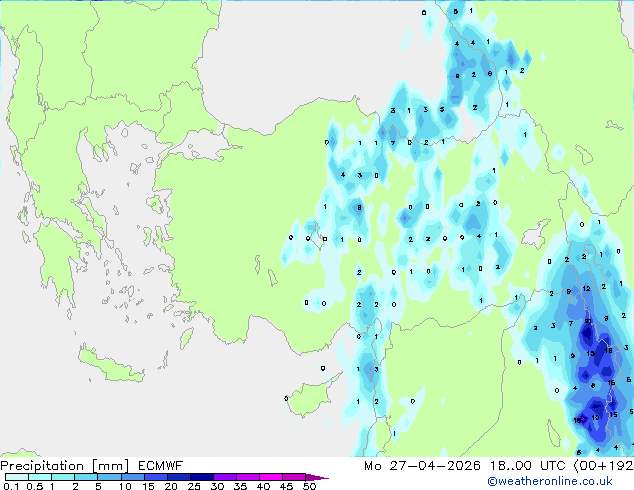Click the 20–25 mm legend swatch
Viewport: 634px width, 490px height.
[x=179, y=477]
